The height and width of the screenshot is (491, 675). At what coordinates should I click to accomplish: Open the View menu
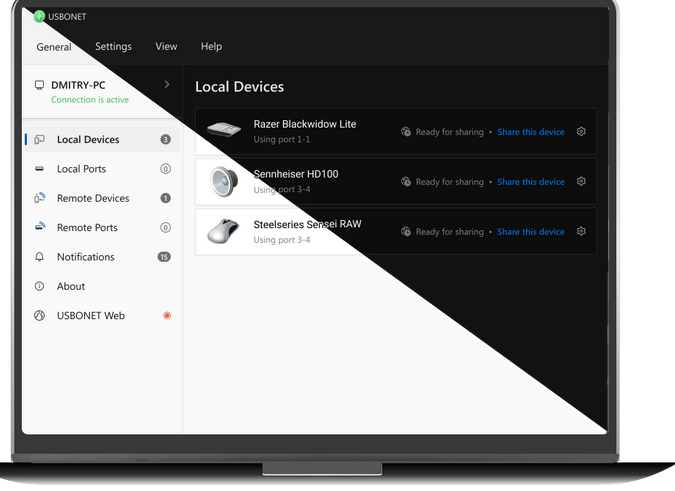(166, 46)
